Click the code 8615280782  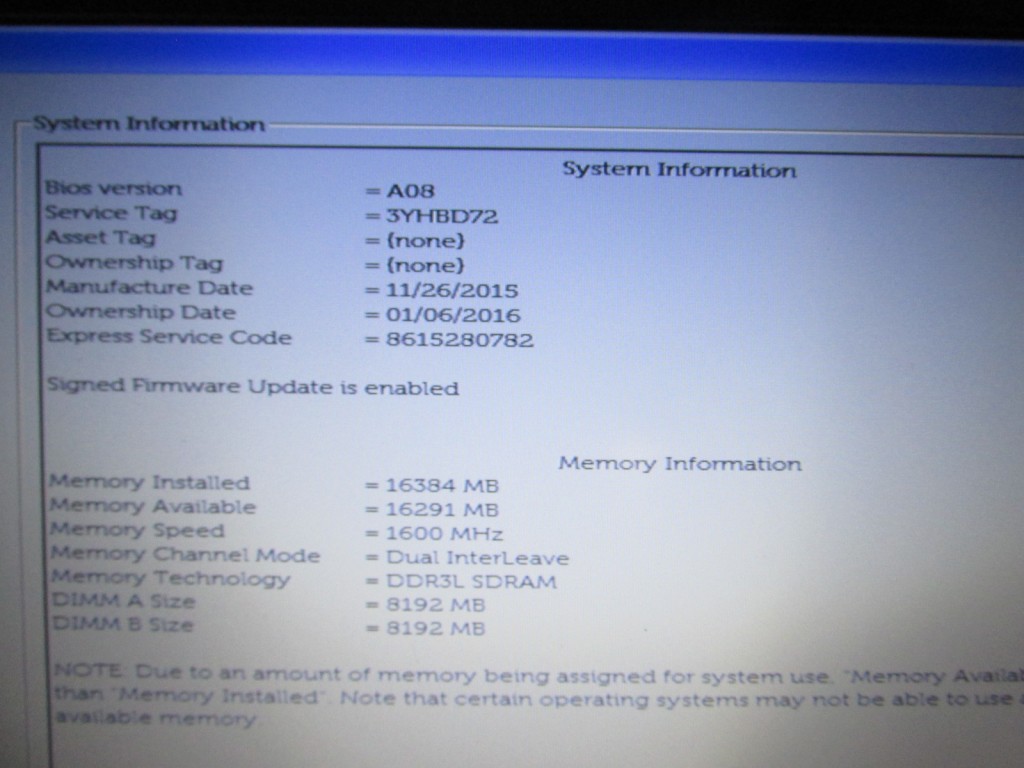point(460,340)
